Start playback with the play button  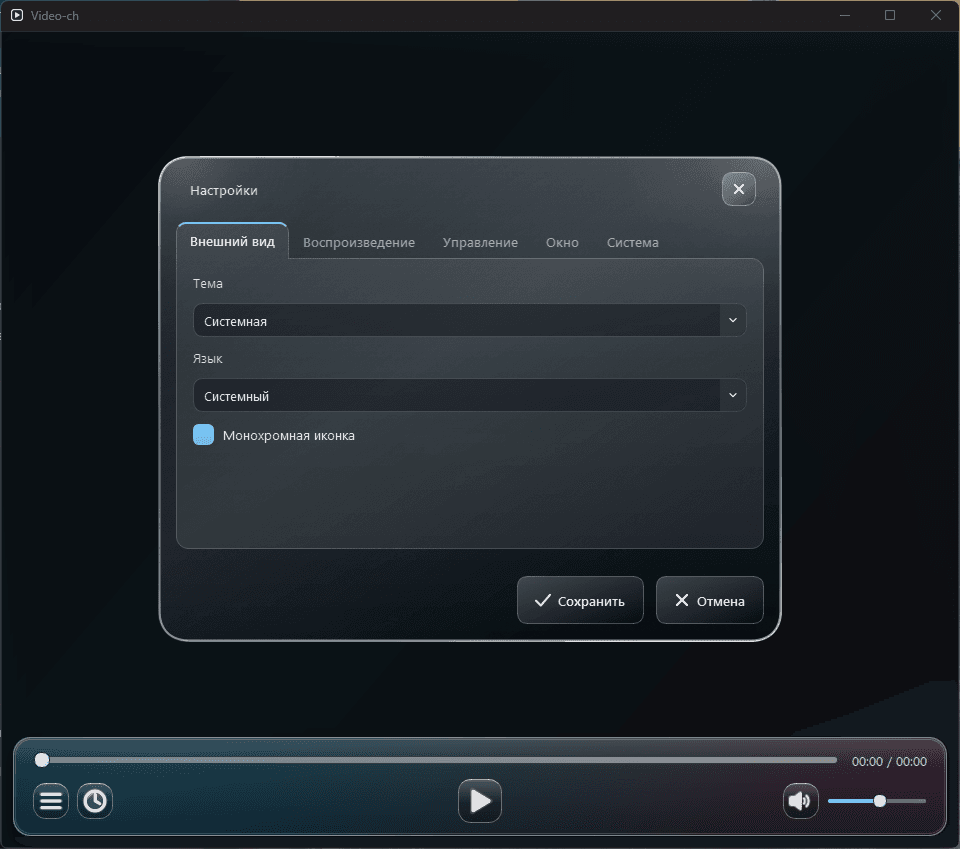coord(480,801)
